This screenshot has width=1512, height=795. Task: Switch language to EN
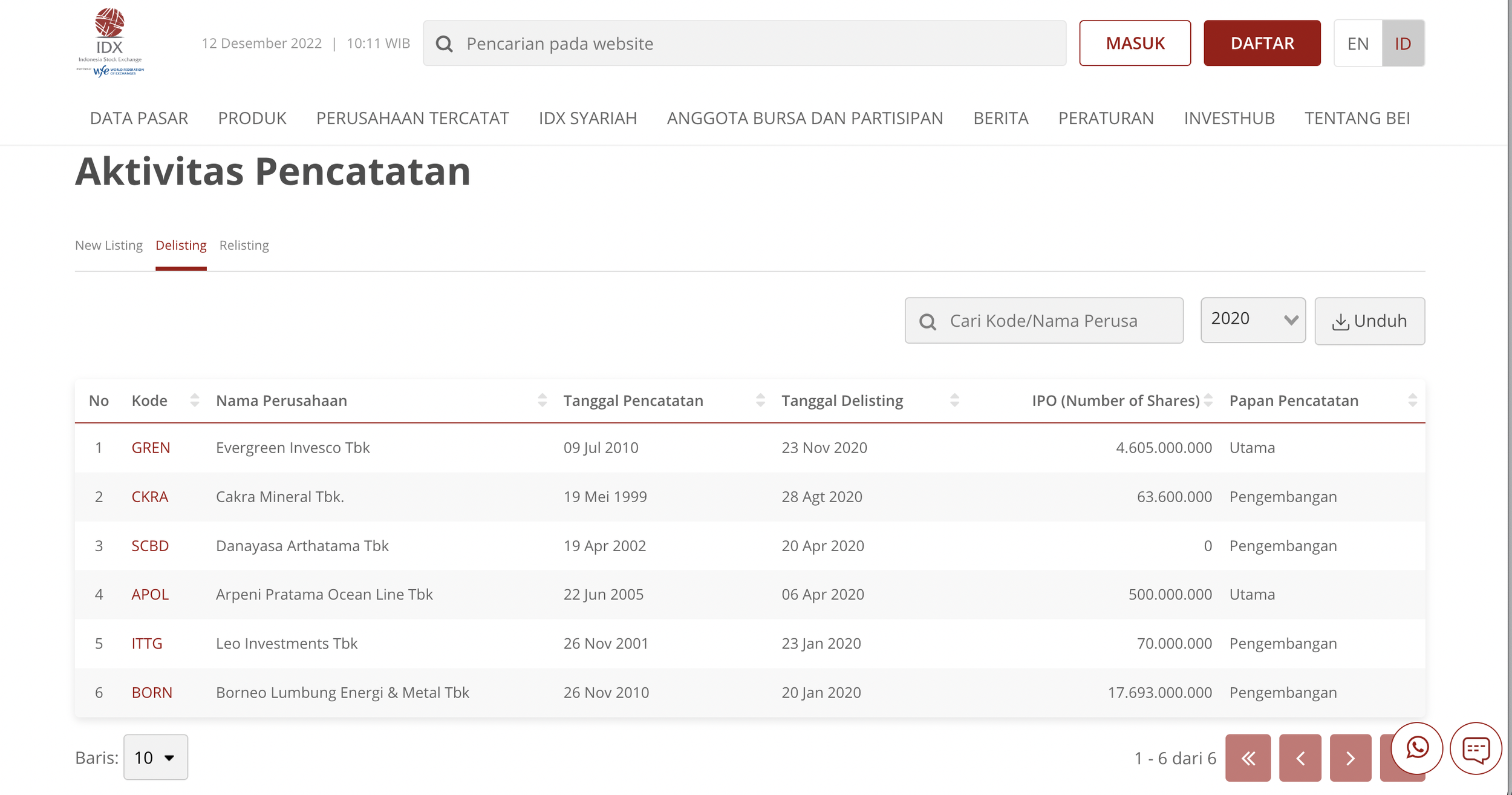tap(1358, 44)
